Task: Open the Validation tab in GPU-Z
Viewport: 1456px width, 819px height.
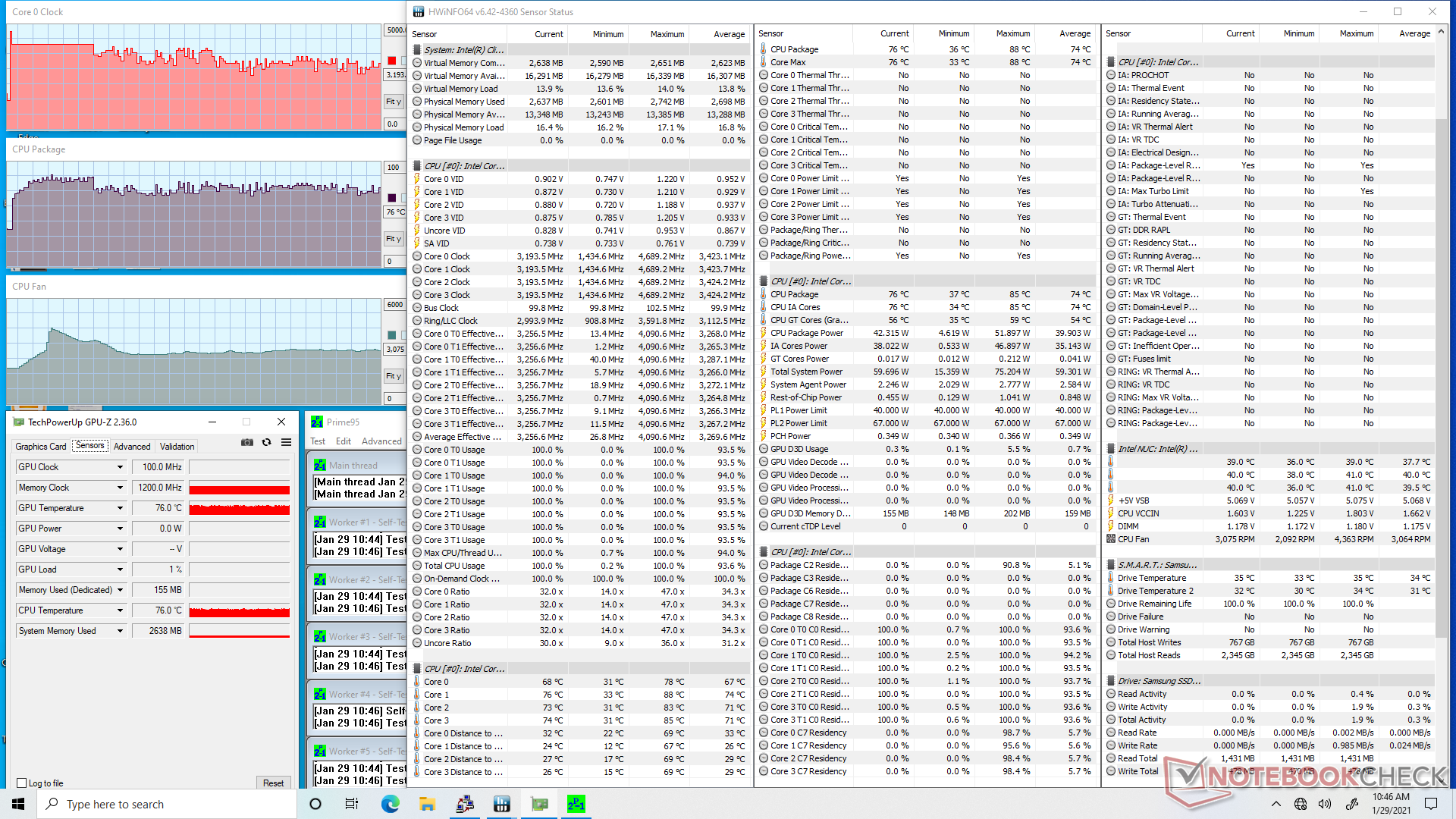Action: click(177, 447)
